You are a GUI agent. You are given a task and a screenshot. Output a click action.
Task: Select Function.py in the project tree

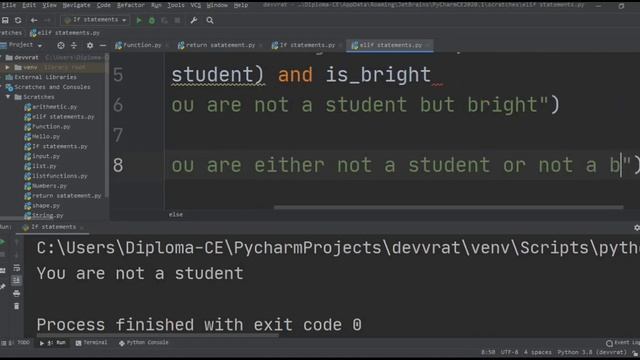pos(47,127)
